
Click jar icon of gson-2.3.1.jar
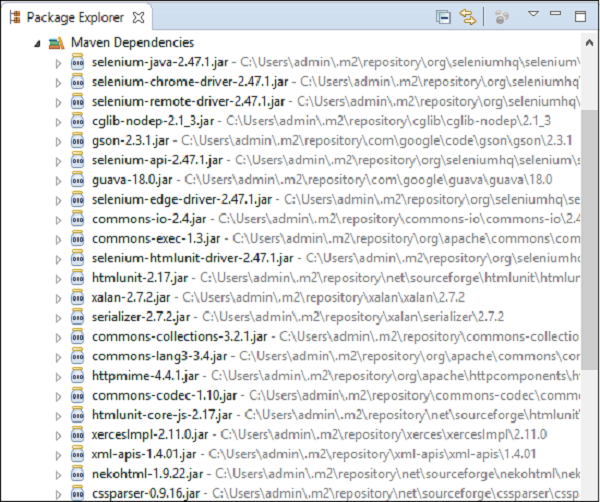point(78,140)
